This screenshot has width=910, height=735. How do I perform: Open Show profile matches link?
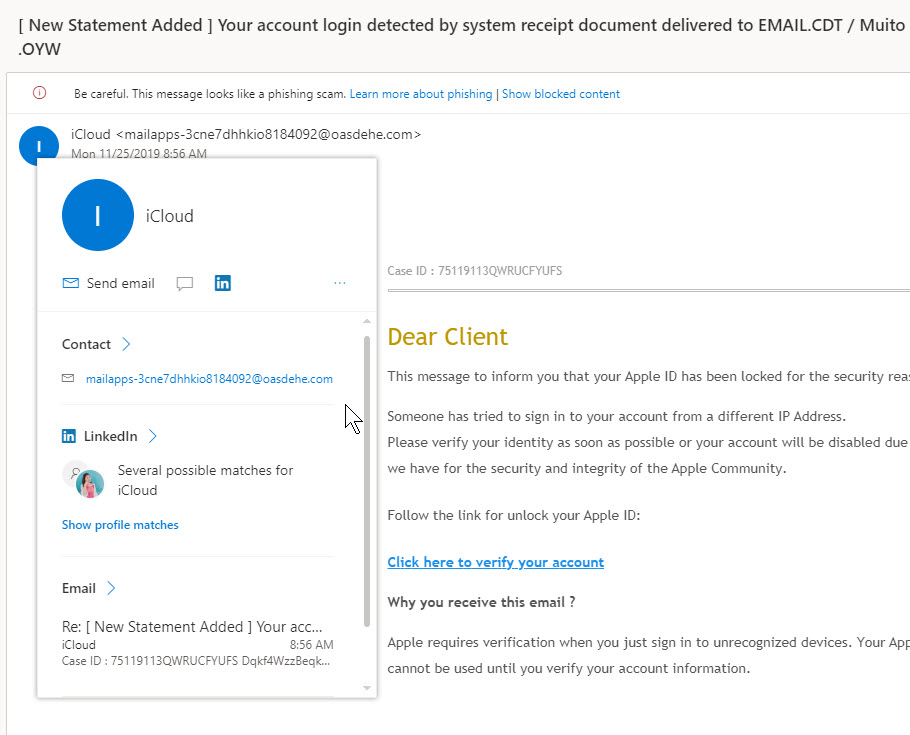tap(120, 525)
